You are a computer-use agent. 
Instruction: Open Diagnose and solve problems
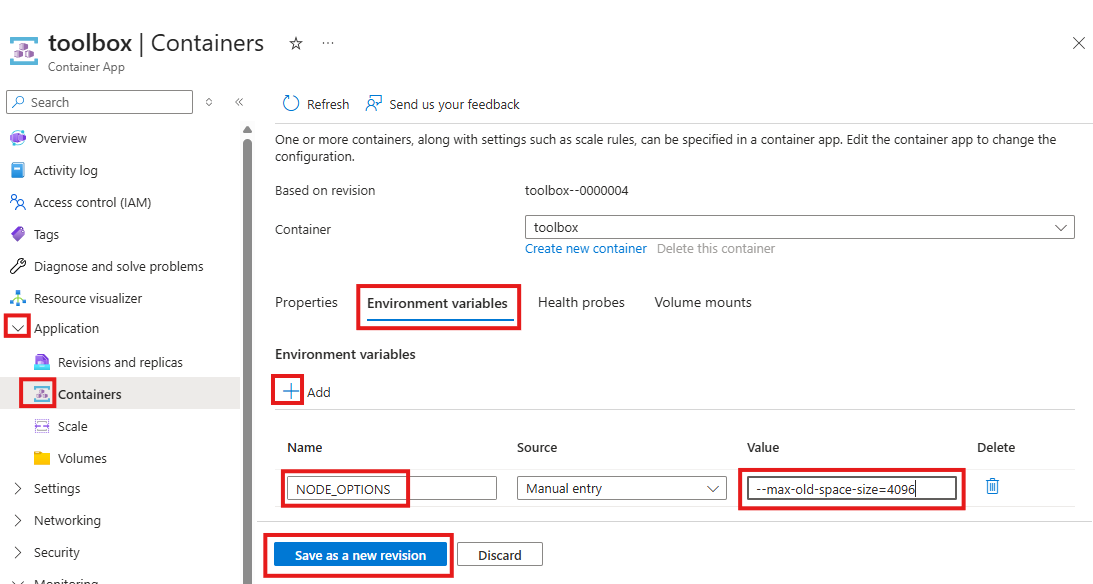click(x=118, y=266)
